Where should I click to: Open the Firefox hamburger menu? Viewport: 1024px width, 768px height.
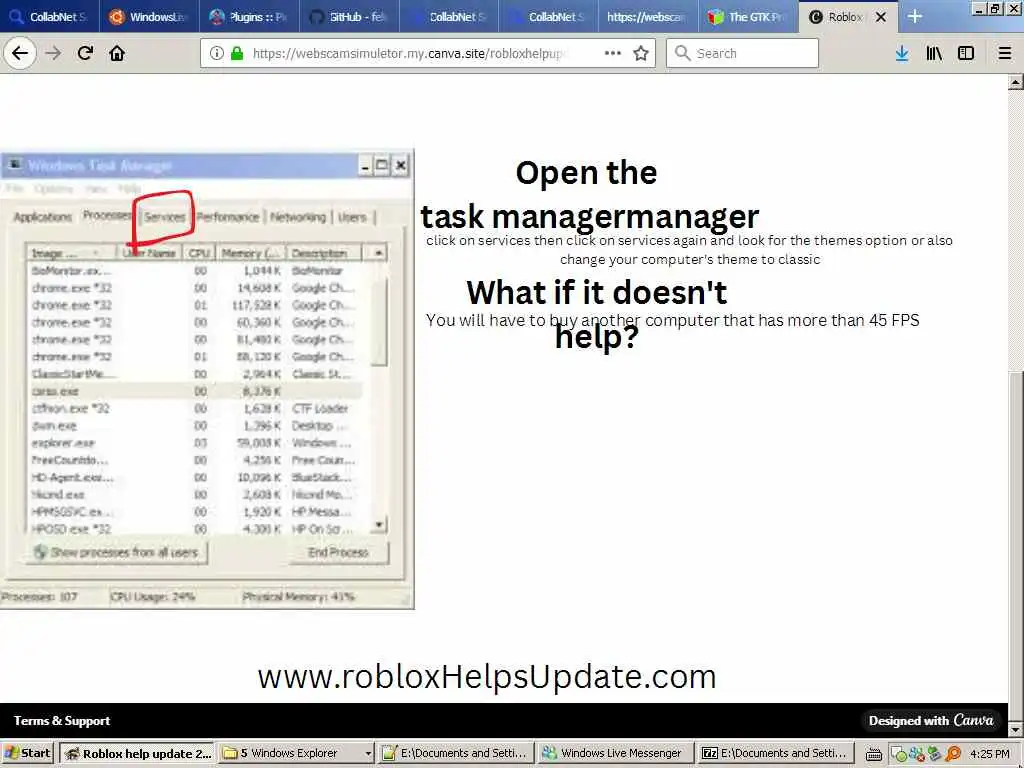coord(1005,54)
